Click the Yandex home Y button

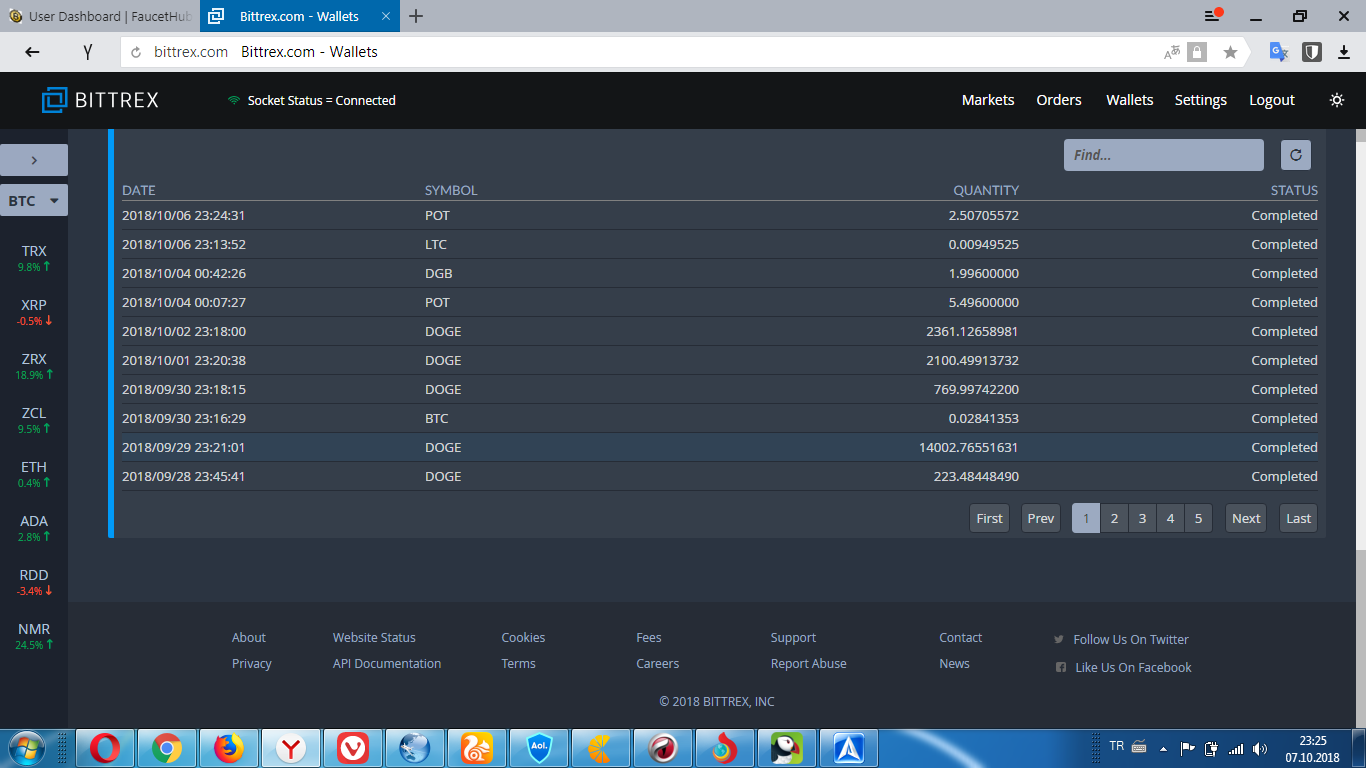click(88, 52)
